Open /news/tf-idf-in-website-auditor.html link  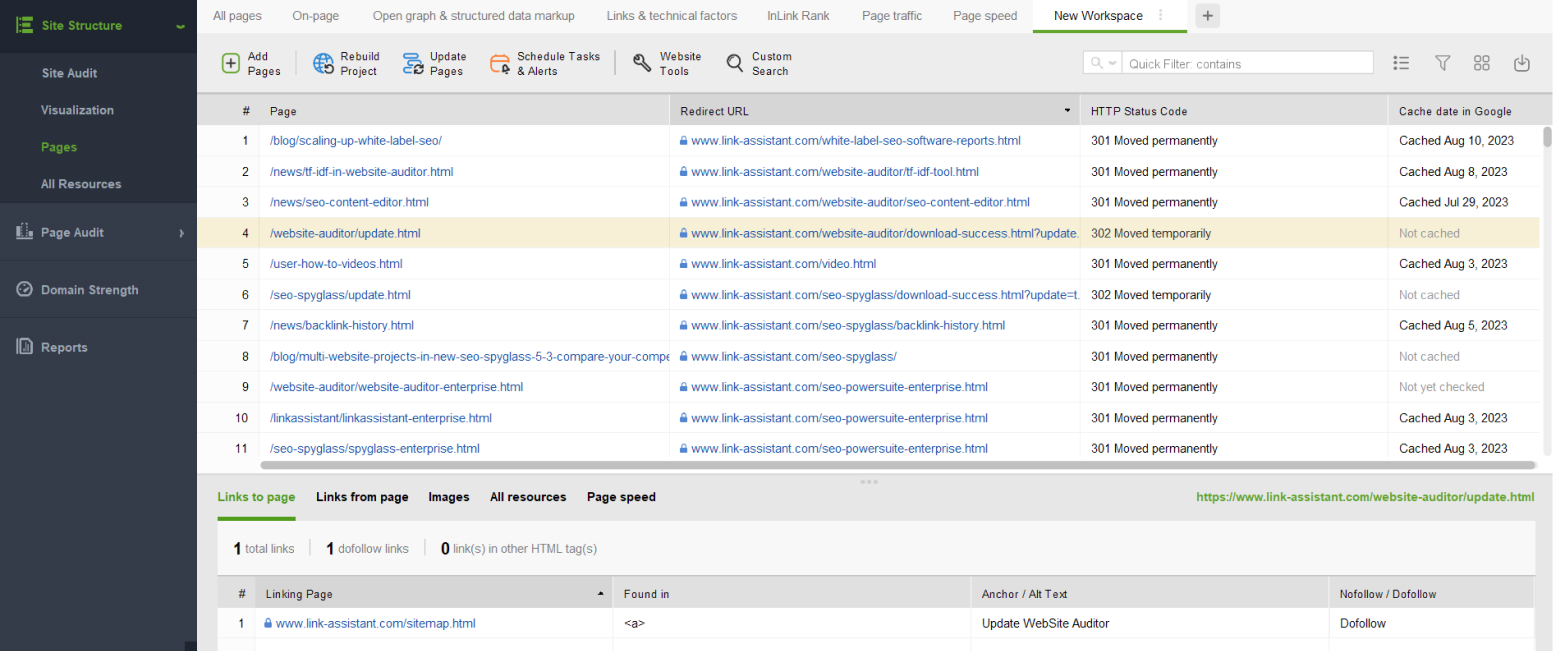click(x=362, y=172)
